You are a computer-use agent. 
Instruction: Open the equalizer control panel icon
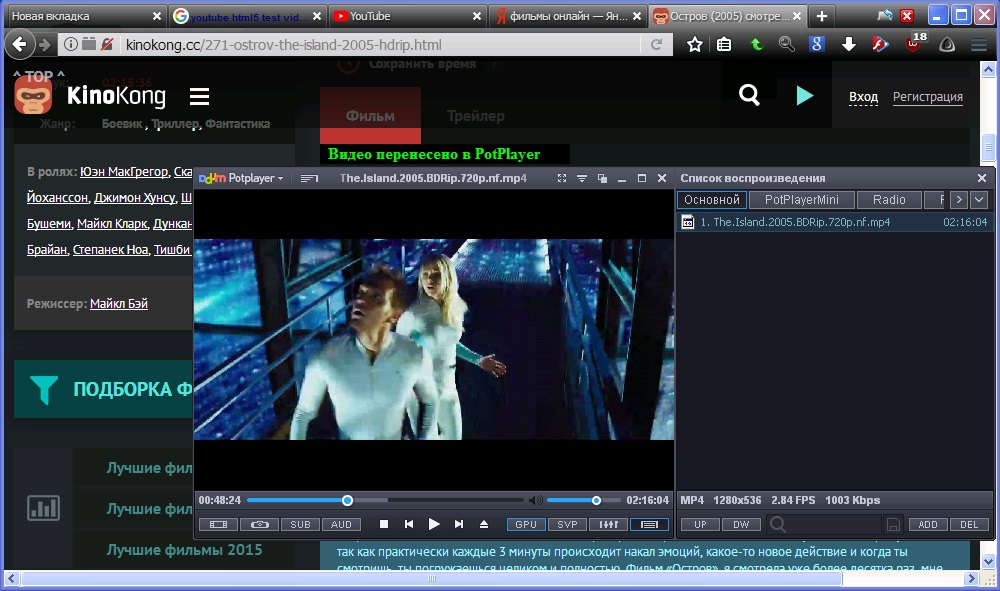click(608, 524)
